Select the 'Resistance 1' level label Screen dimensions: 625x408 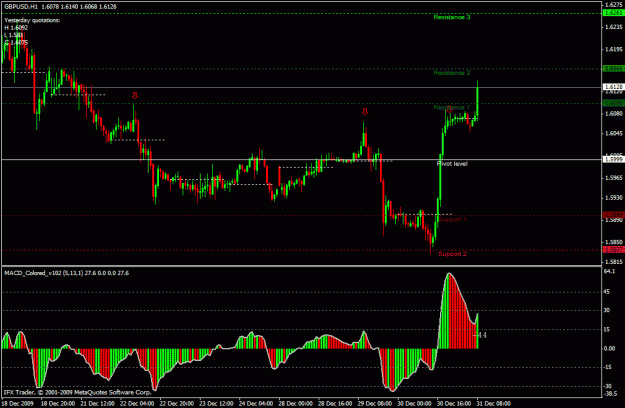pos(452,107)
